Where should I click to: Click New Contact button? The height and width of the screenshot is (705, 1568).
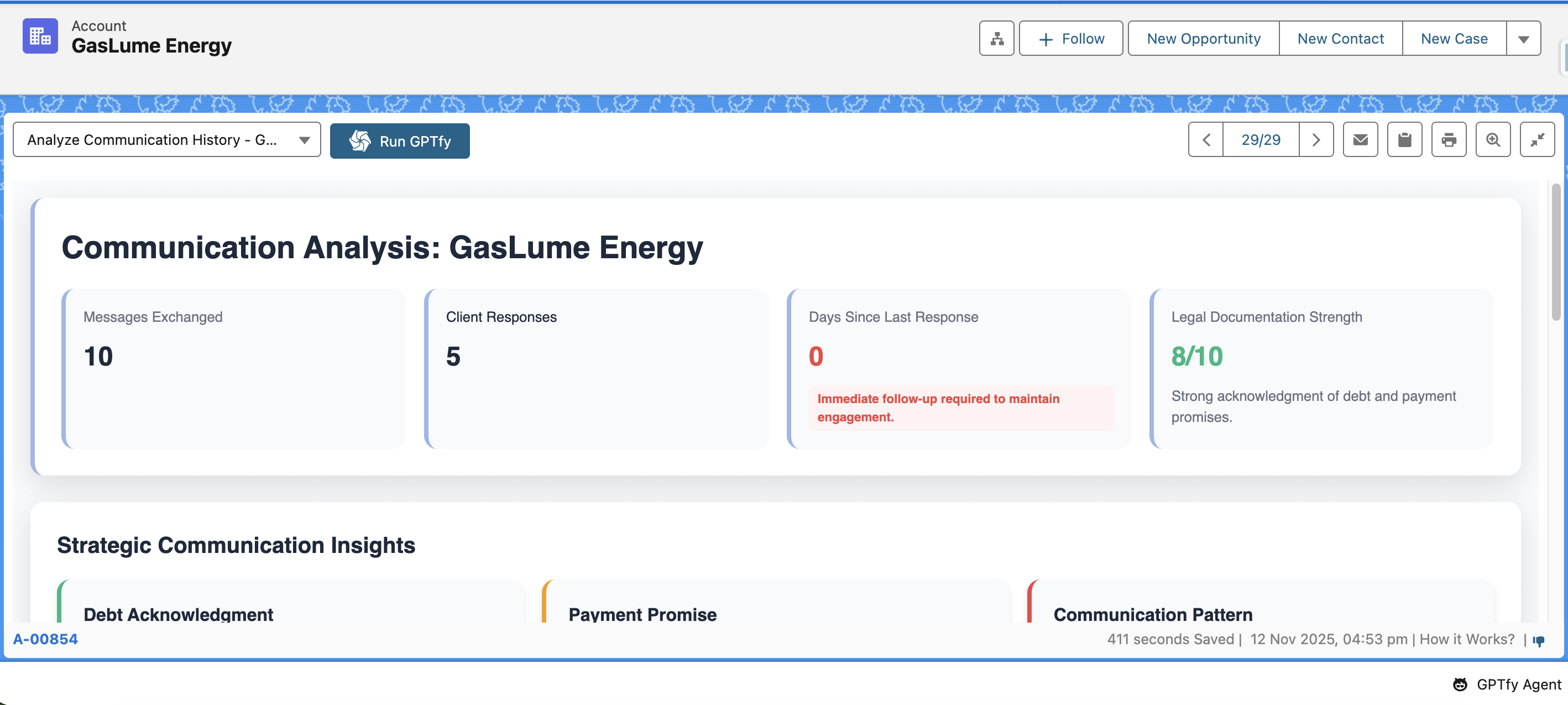(x=1340, y=39)
